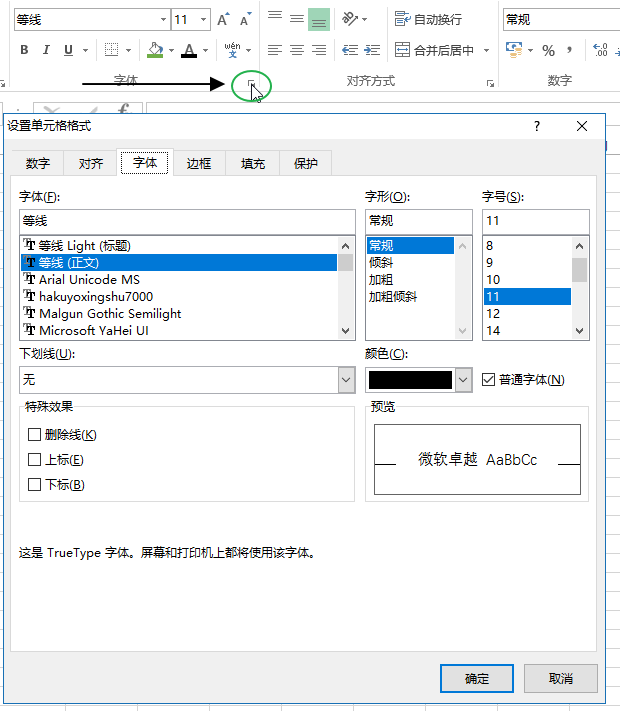The width and height of the screenshot is (620, 711).
Task: Click the black font color swatch
Action: [x=410, y=380]
